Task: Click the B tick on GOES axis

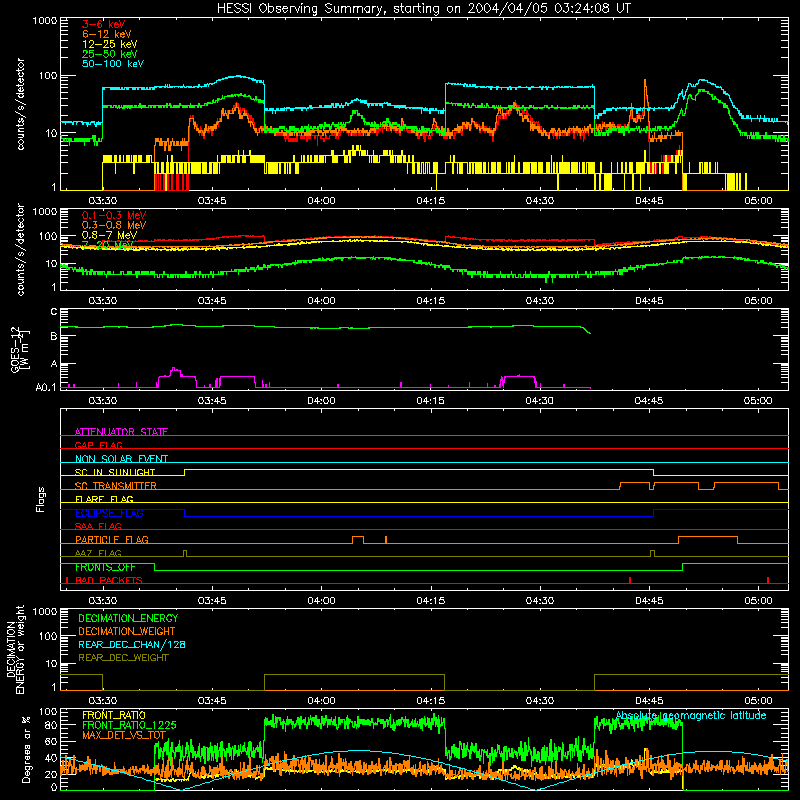Action: tap(54, 337)
